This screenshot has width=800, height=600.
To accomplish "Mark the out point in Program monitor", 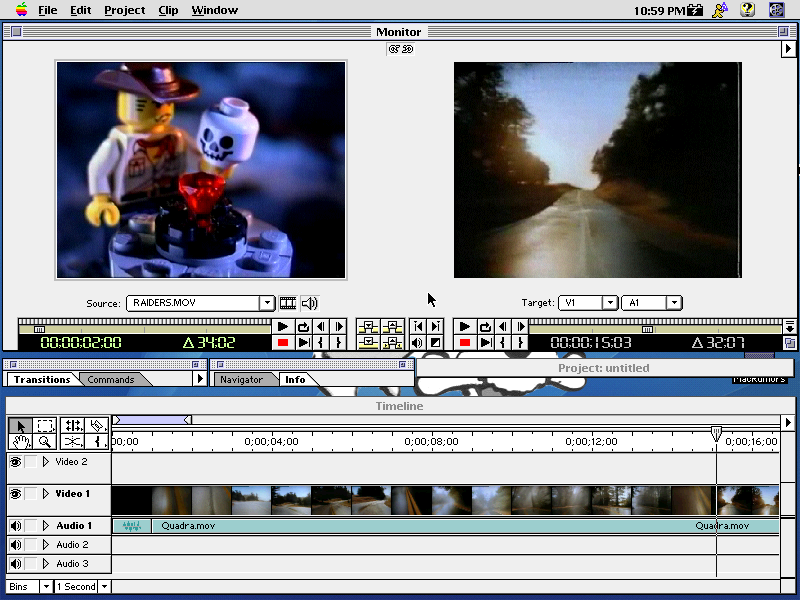I will pos(520,342).
